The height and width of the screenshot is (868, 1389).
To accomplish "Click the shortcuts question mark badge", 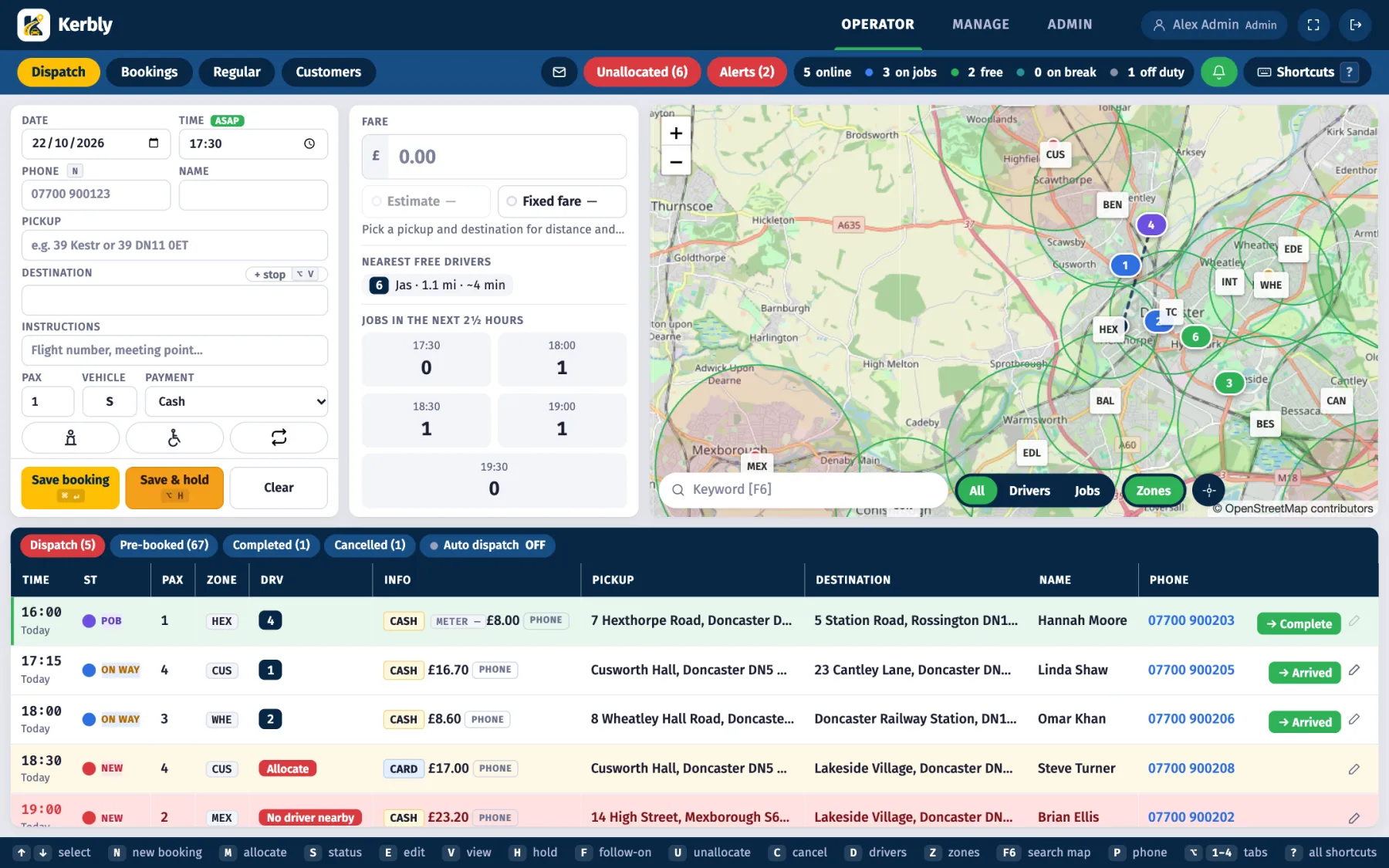I will click(x=1350, y=72).
